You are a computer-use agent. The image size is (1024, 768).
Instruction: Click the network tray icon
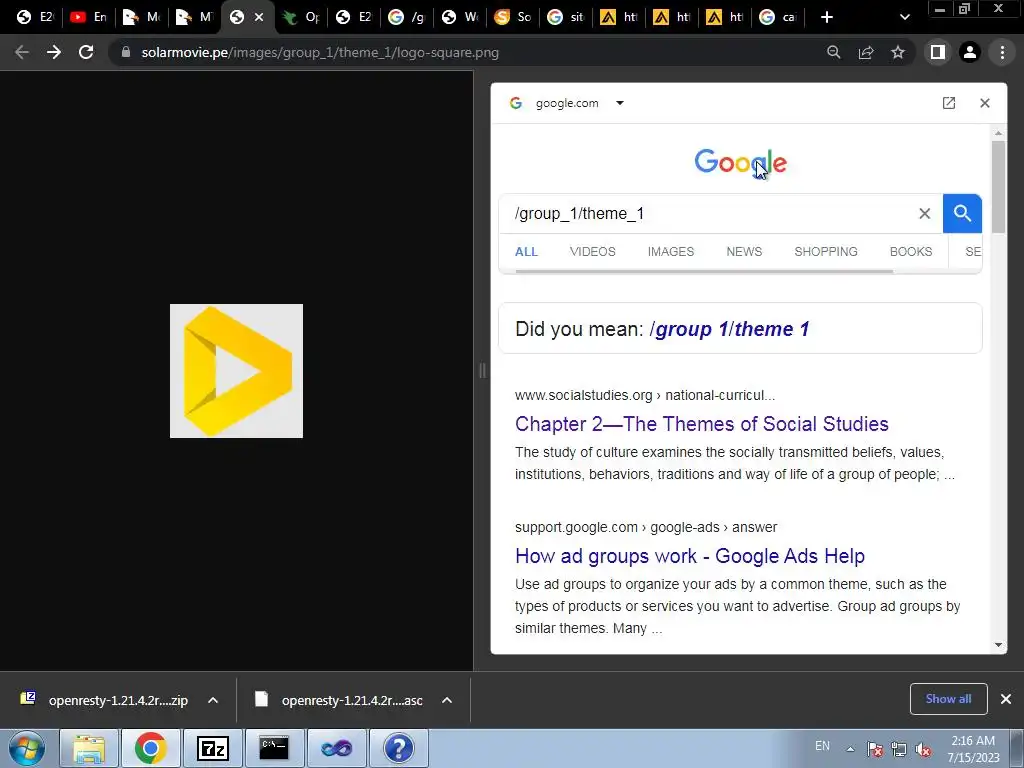(x=899, y=749)
